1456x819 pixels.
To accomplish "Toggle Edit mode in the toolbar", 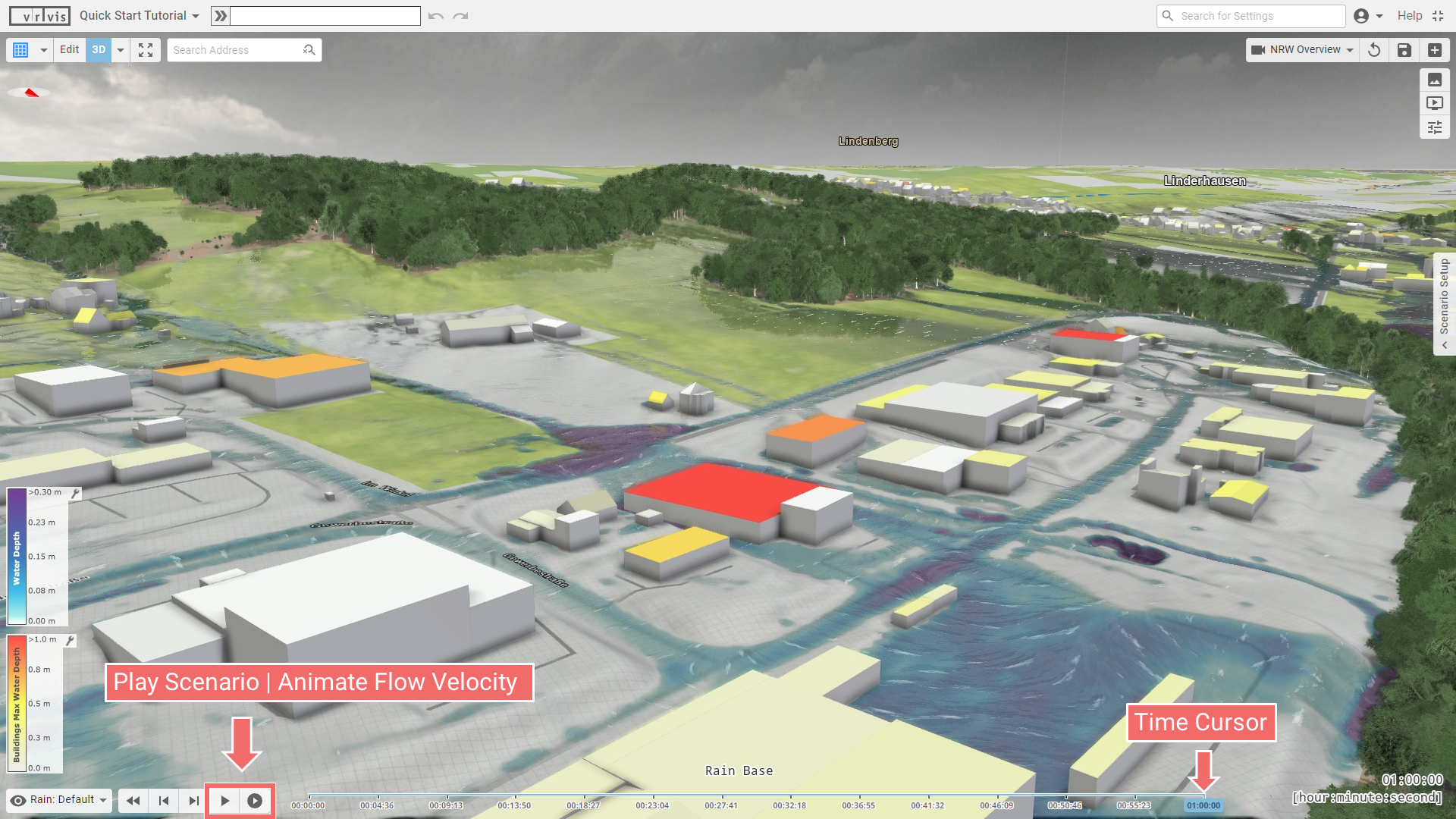I will click(x=69, y=49).
